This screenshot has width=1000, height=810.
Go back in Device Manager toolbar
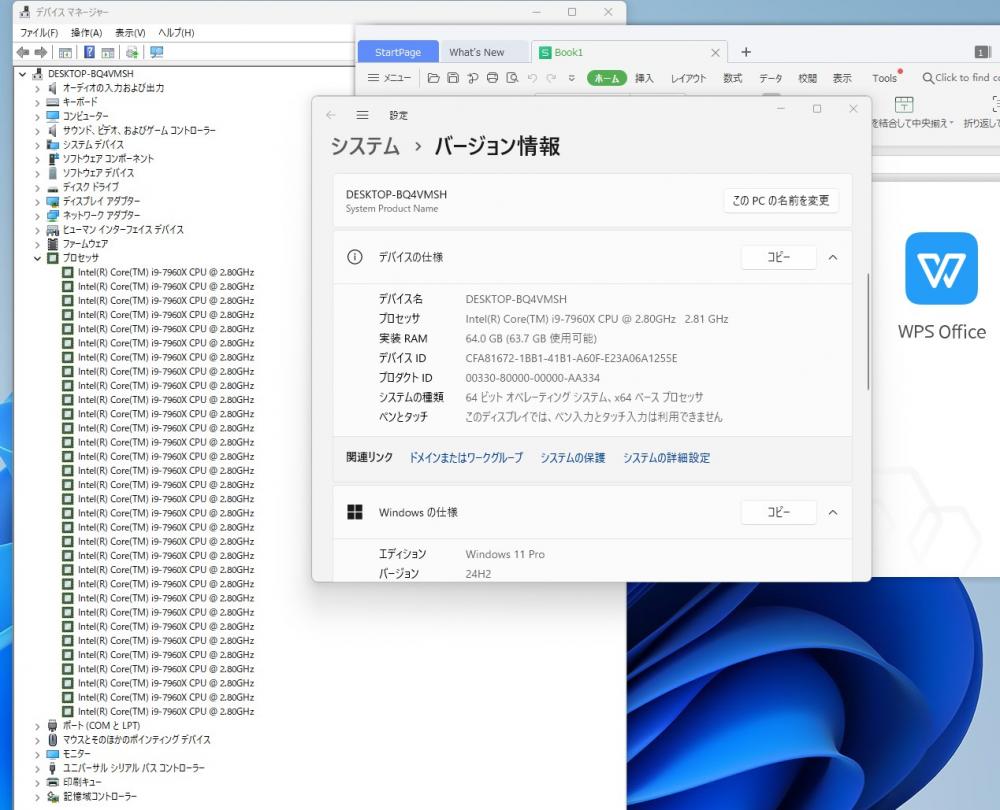pos(24,52)
